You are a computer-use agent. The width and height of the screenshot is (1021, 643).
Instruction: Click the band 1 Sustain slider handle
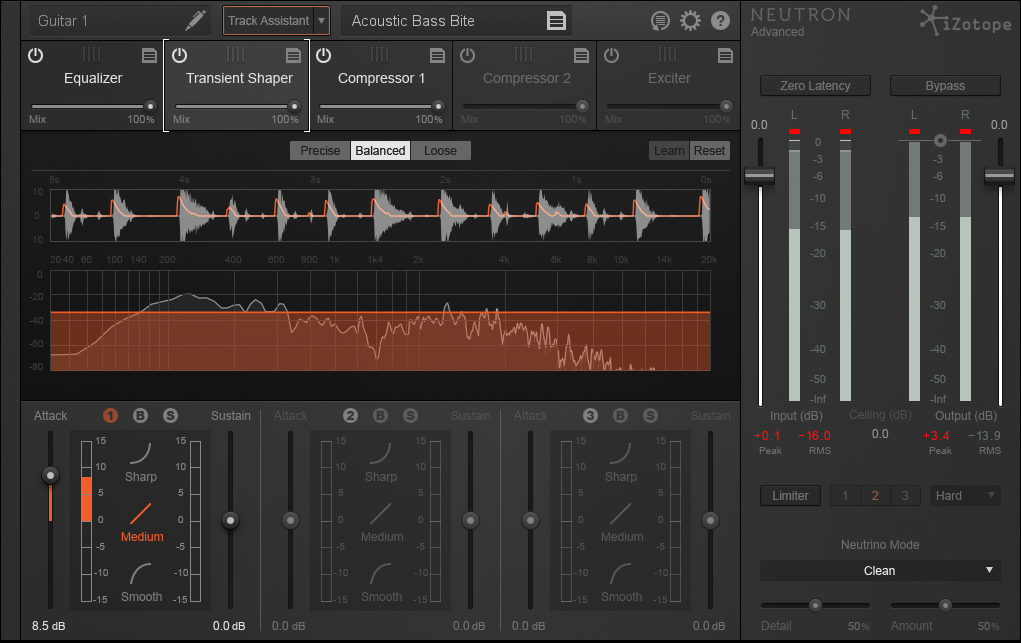[x=231, y=520]
